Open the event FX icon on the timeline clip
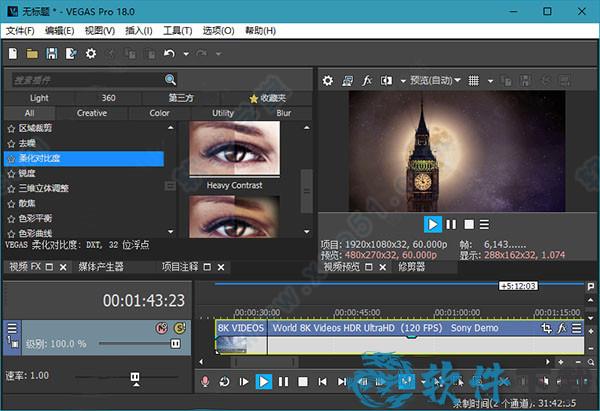Screen dimensions: 600x411 click(563, 328)
